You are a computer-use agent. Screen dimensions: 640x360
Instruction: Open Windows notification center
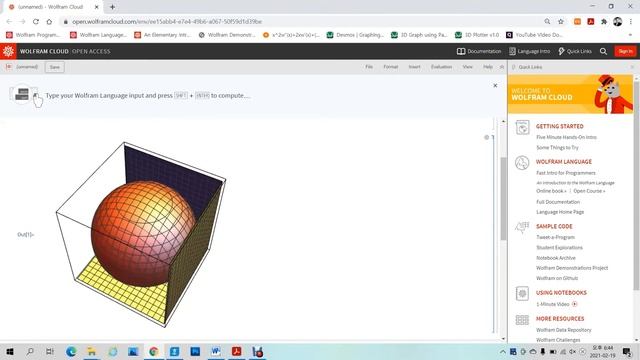(627, 351)
